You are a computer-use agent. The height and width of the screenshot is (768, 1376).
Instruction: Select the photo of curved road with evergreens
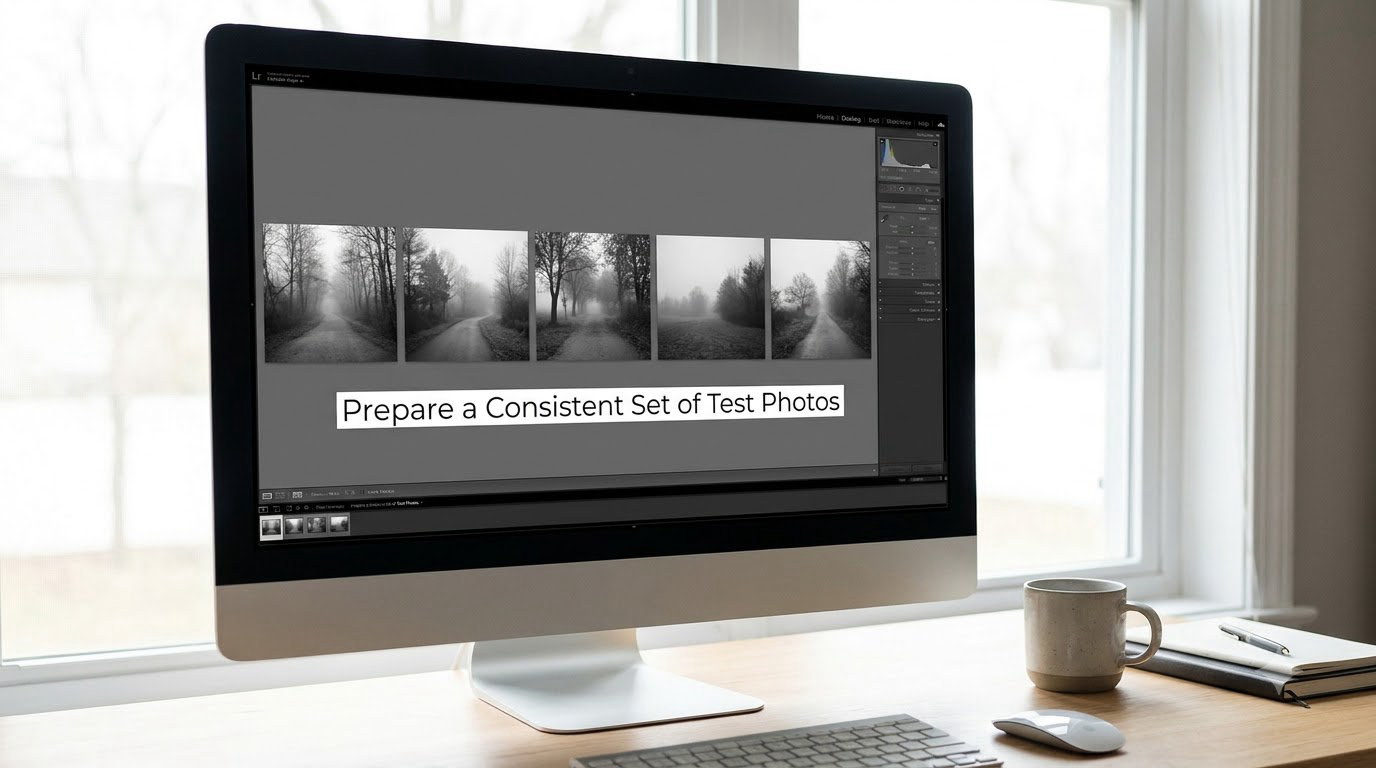[x=466, y=295]
